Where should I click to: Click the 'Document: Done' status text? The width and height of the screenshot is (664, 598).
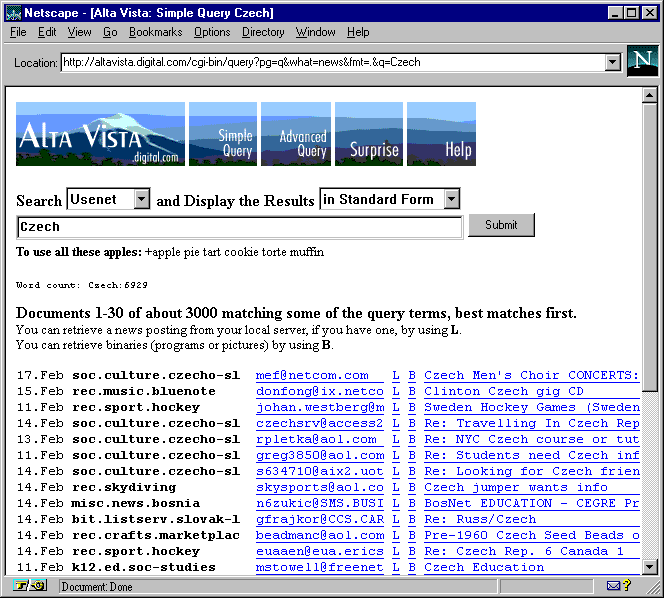(97, 587)
